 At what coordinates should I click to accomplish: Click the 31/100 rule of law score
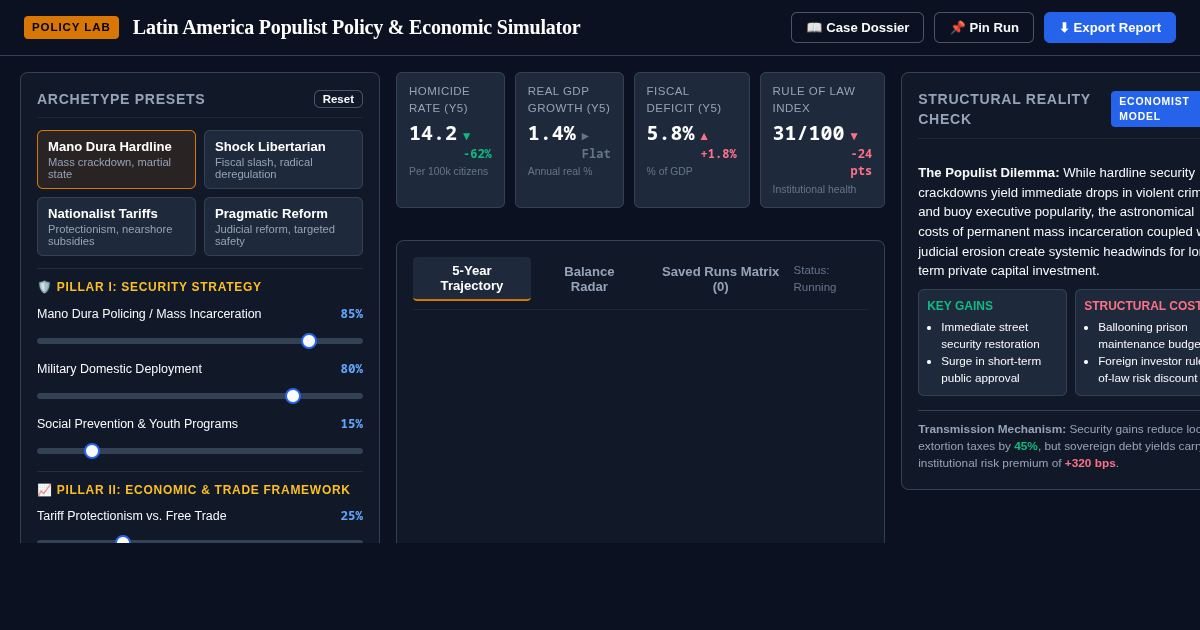coord(809,133)
